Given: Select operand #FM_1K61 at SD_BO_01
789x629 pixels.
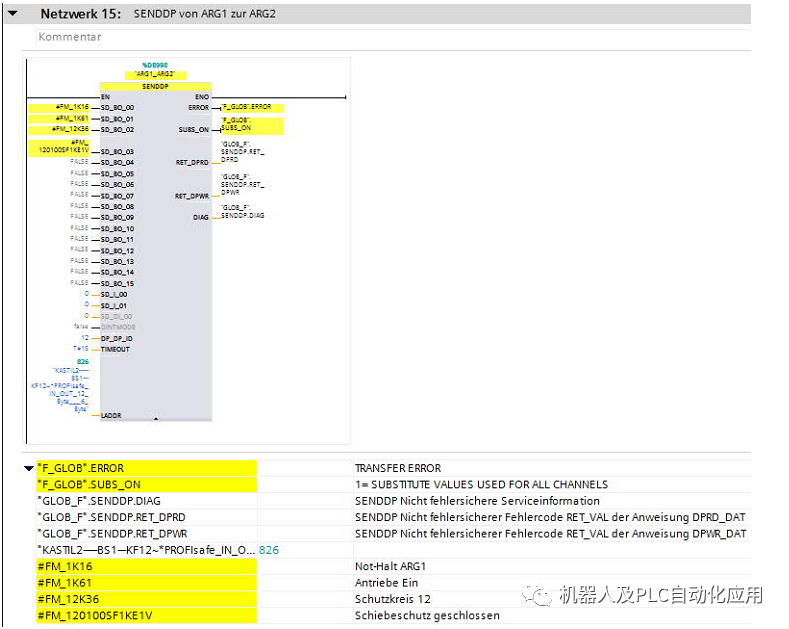Looking at the screenshot, I should point(59,119).
